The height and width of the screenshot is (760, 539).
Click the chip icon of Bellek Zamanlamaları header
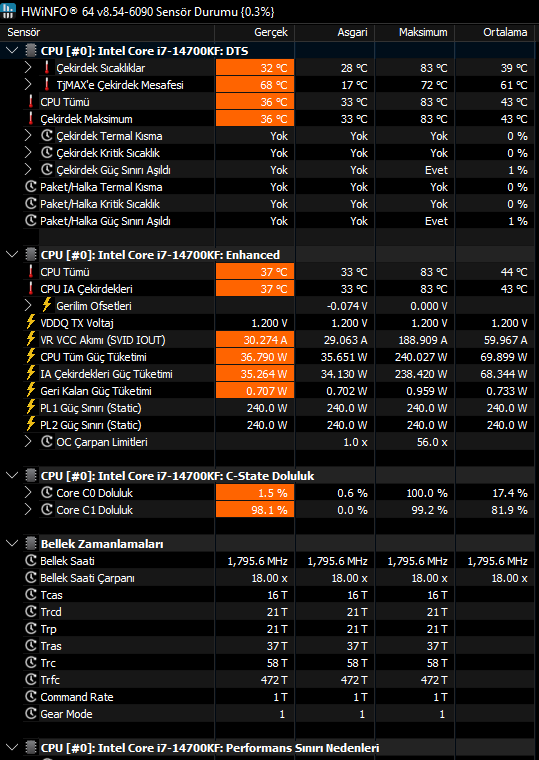[31, 544]
